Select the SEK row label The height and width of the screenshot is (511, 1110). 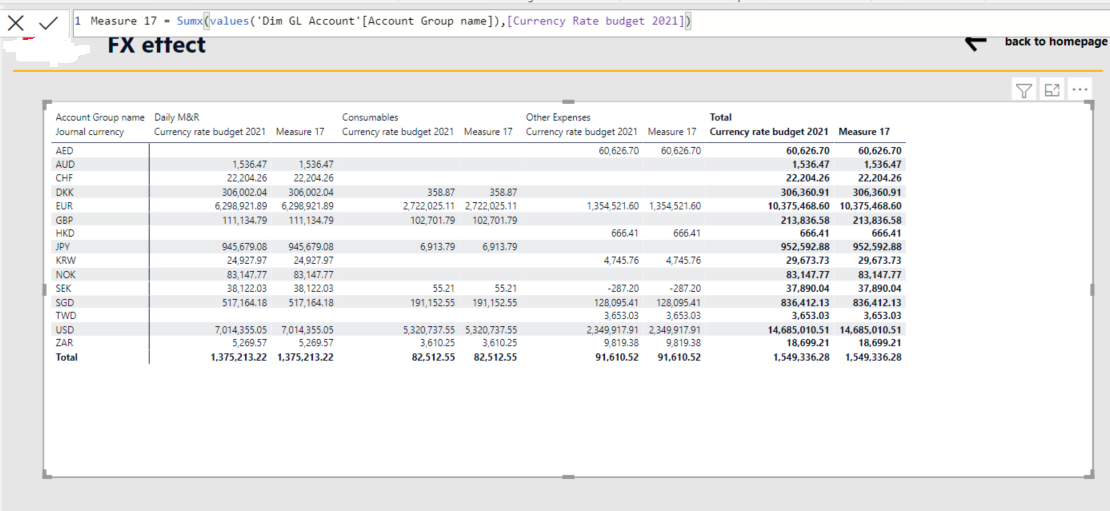pyautogui.click(x=64, y=288)
